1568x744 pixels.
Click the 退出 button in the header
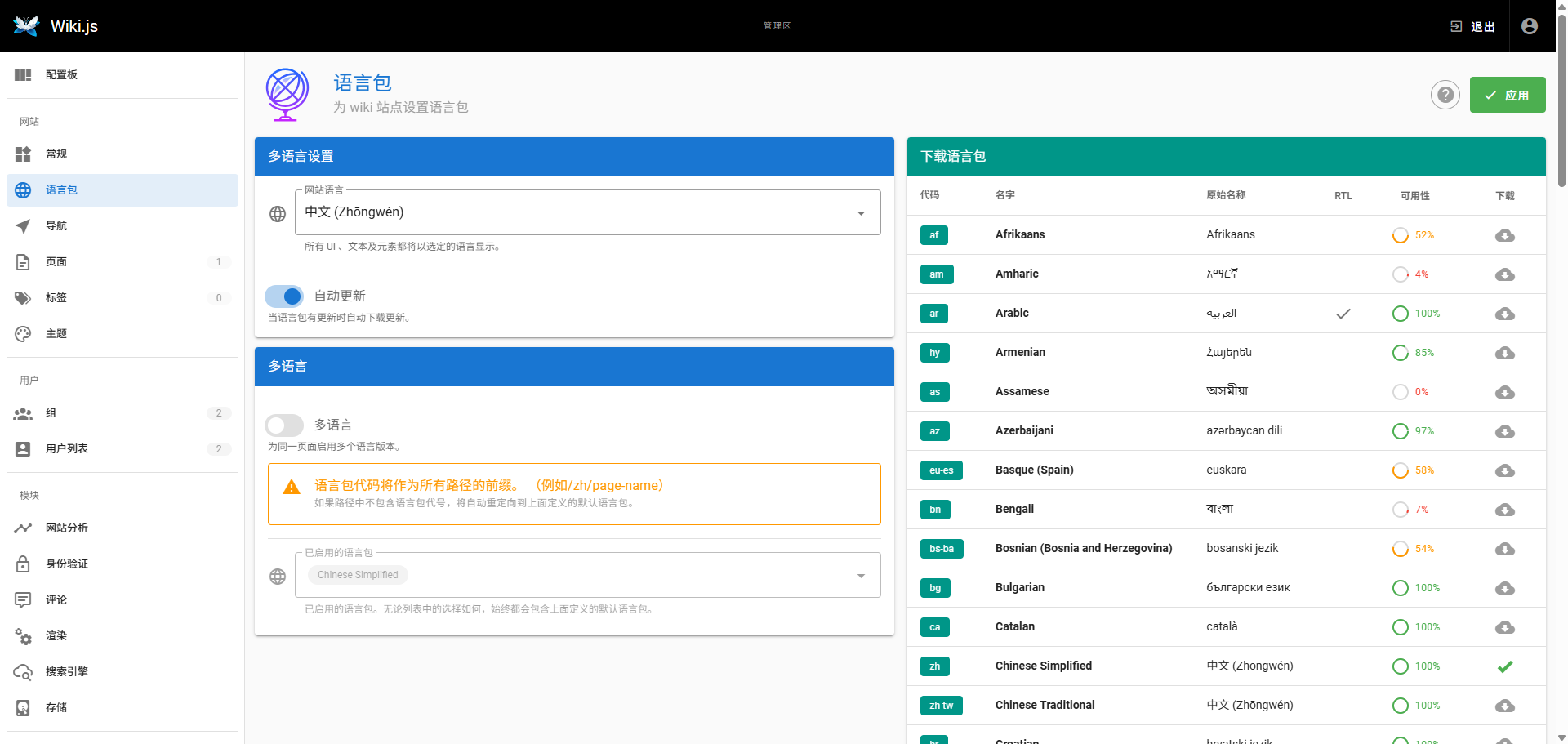(x=1473, y=26)
